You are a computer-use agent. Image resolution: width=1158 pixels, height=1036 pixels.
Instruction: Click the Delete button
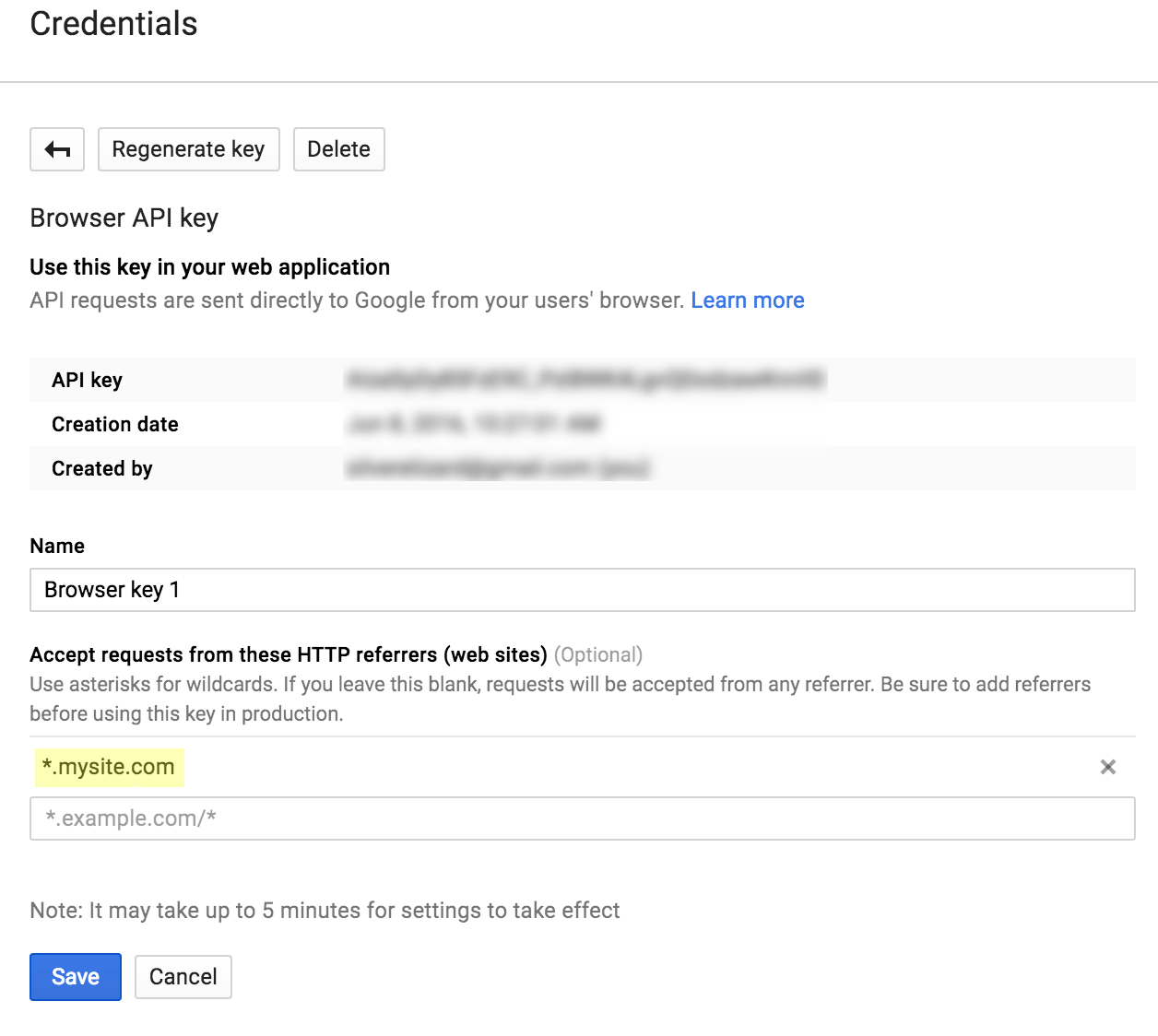pyautogui.click(x=338, y=148)
